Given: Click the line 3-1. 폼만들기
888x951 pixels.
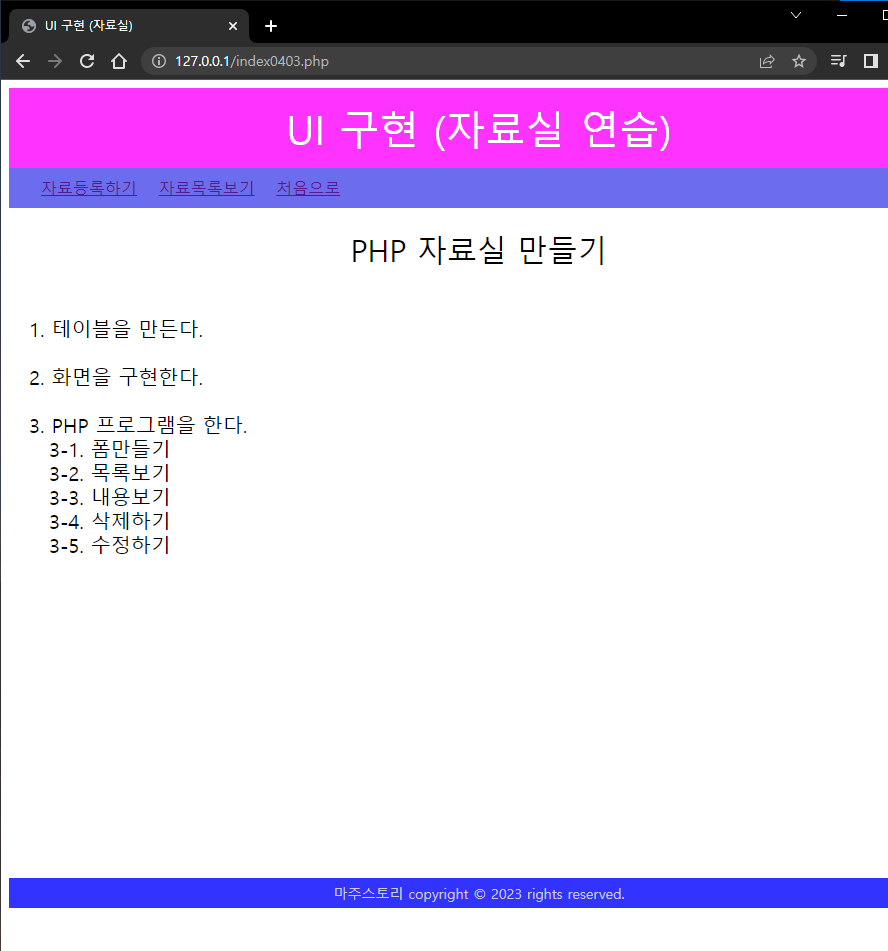Looking at the screenshot, I should (x=110, y=449).
